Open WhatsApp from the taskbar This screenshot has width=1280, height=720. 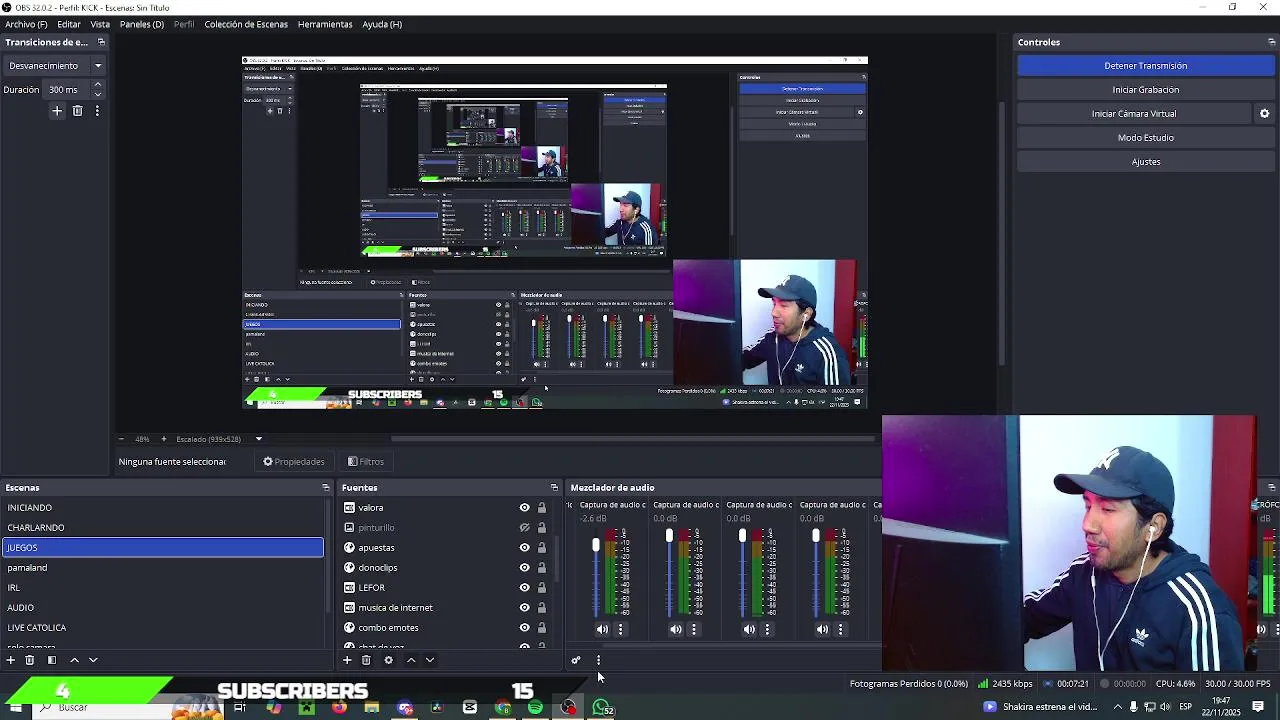click(x=602, y=708)
